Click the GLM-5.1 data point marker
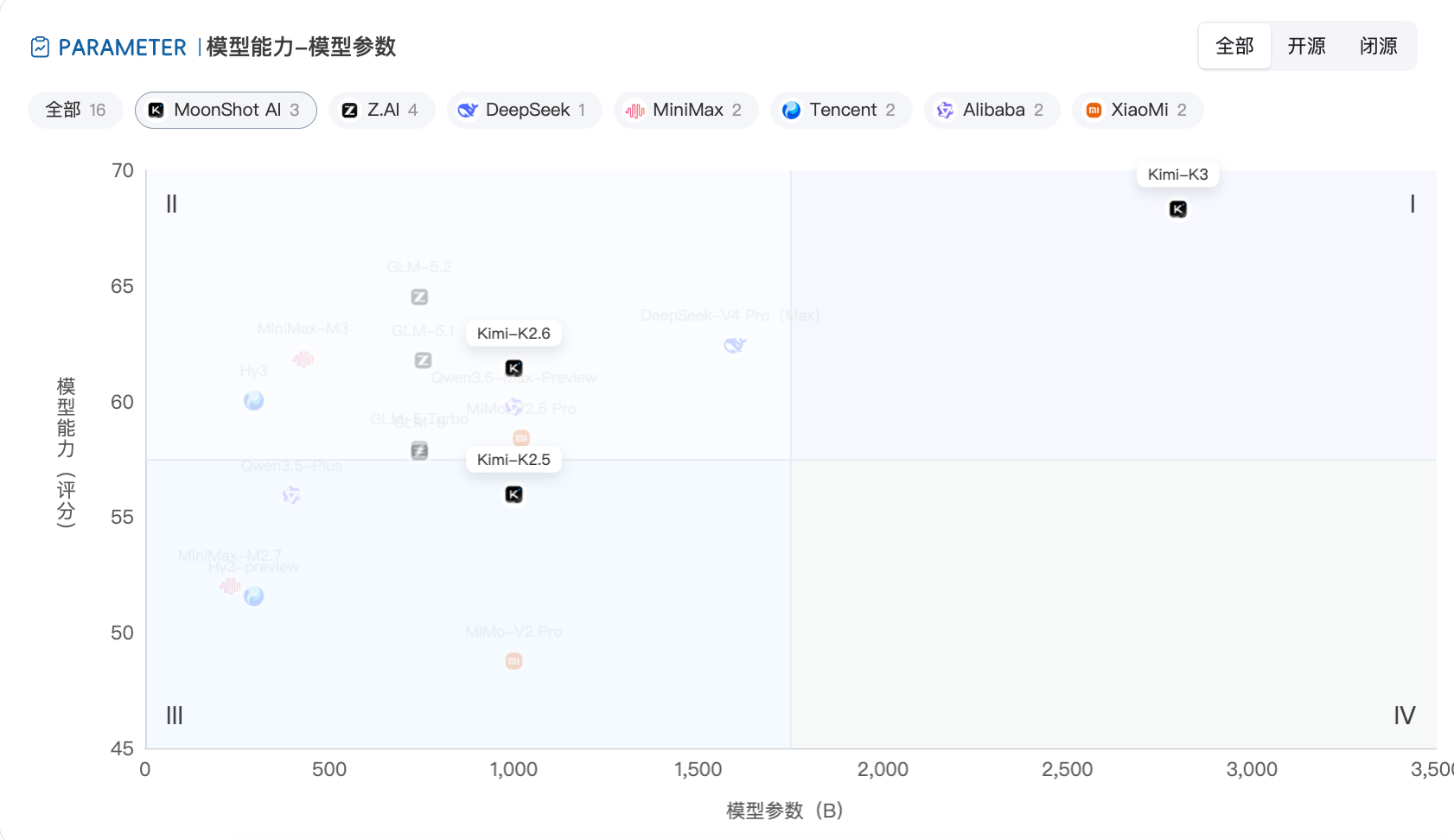This screenshot has height=840, width=1454. [423, 360]
